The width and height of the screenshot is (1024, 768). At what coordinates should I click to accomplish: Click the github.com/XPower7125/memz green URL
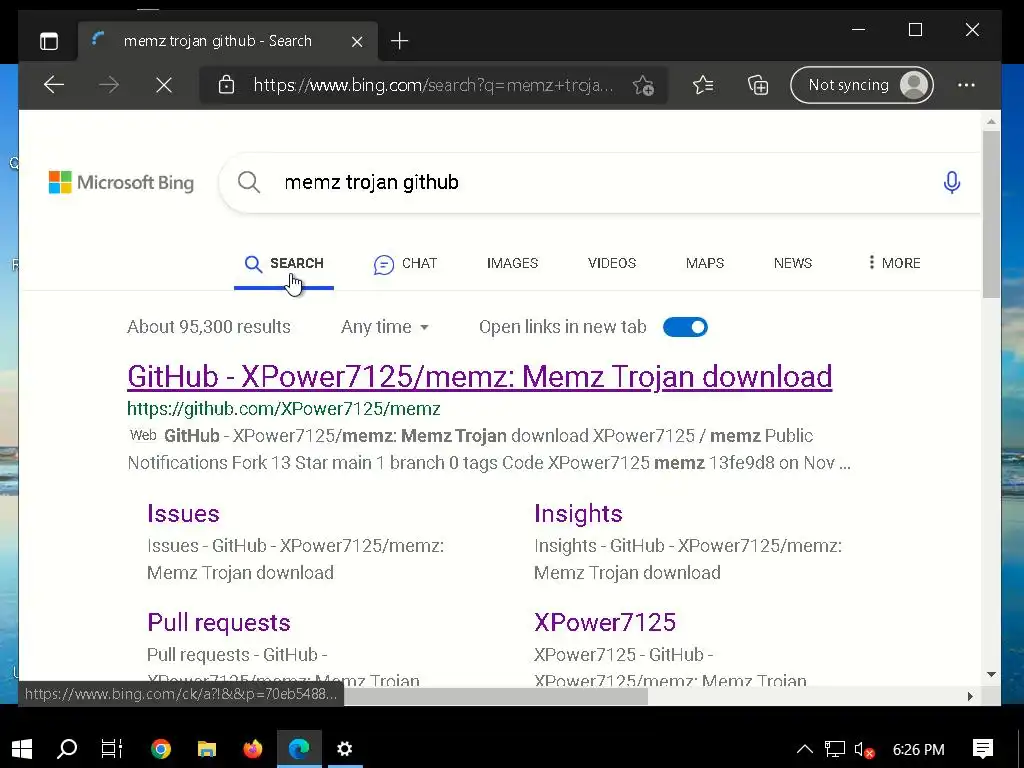coord(283,409)
